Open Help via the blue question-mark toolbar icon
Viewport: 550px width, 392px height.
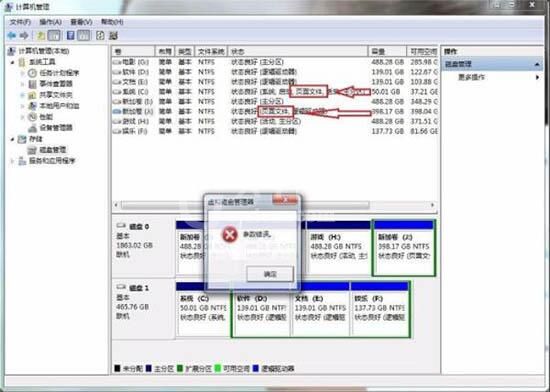[71, 35]
